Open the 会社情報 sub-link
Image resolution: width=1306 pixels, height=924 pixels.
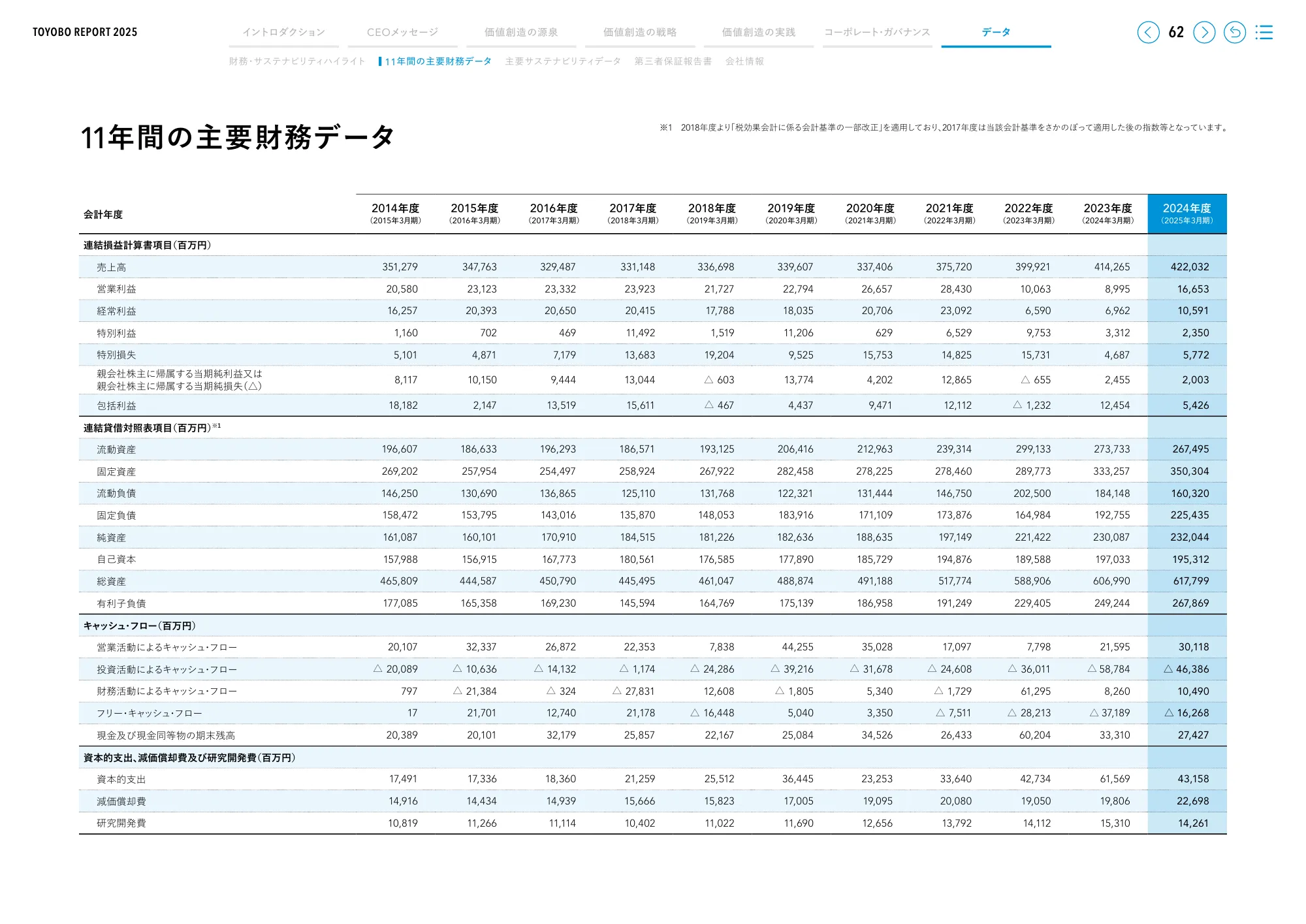point(744,61)
